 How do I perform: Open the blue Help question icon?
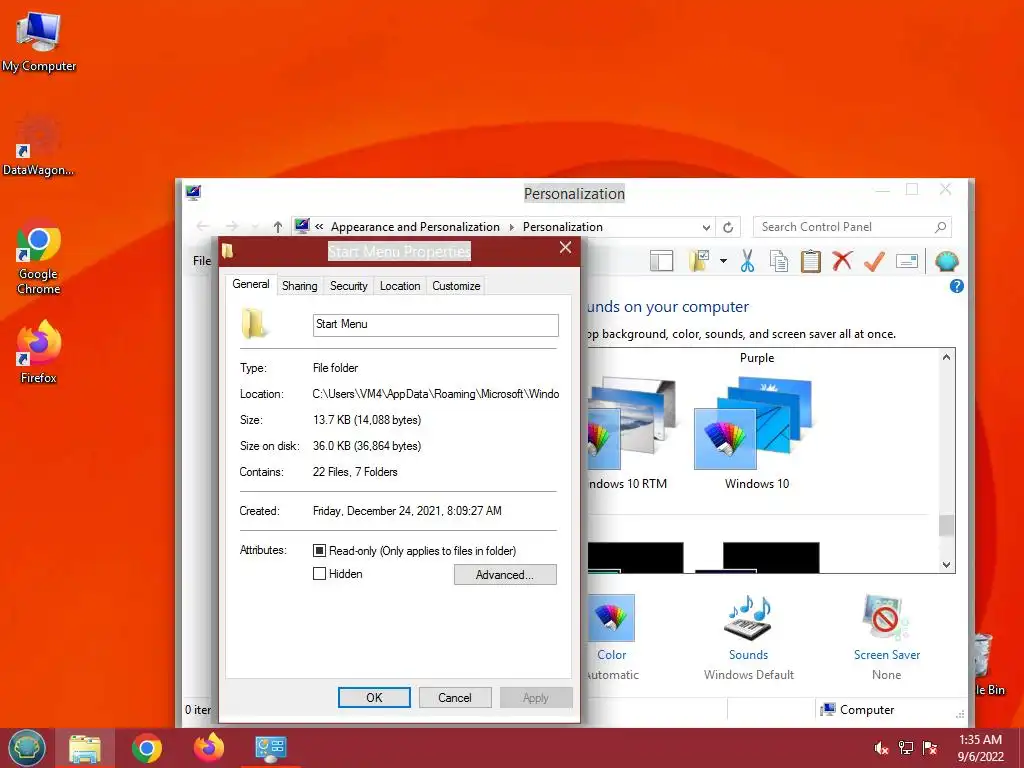(x=957, y=286)
